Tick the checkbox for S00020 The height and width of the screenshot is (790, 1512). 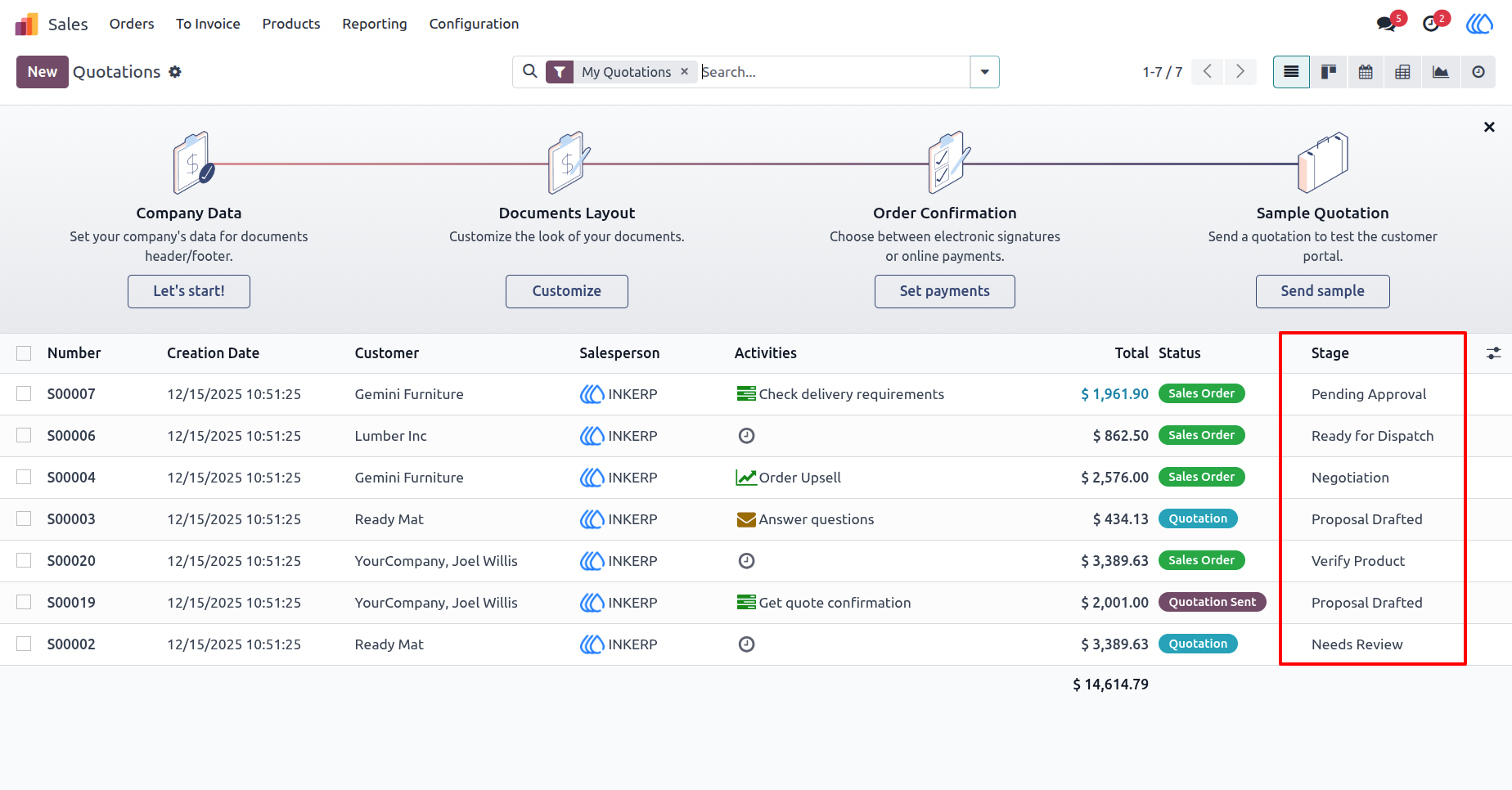coord(24,561)
